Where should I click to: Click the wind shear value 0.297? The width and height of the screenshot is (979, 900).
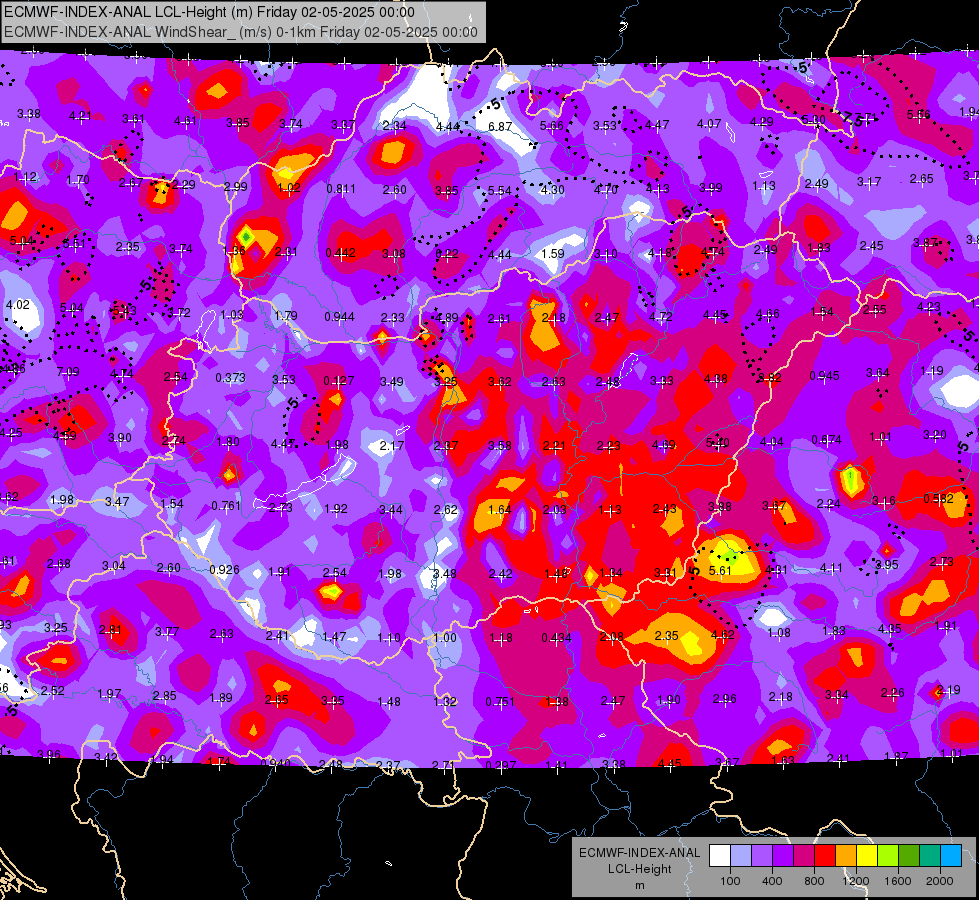point(501,765)
